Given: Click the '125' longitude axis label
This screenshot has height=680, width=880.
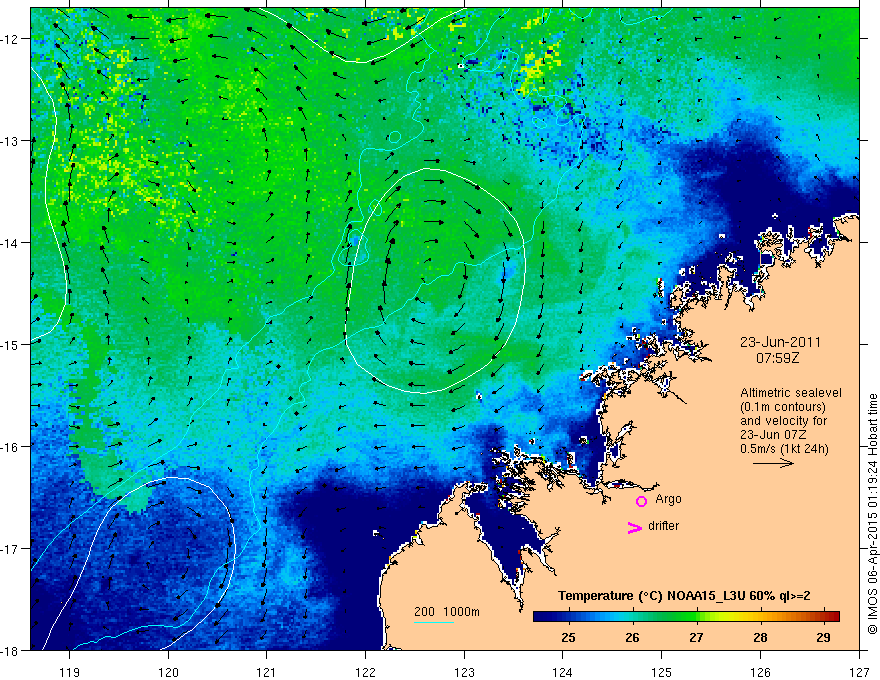Looking at the screenshot, I should click(x=662, y=672).
